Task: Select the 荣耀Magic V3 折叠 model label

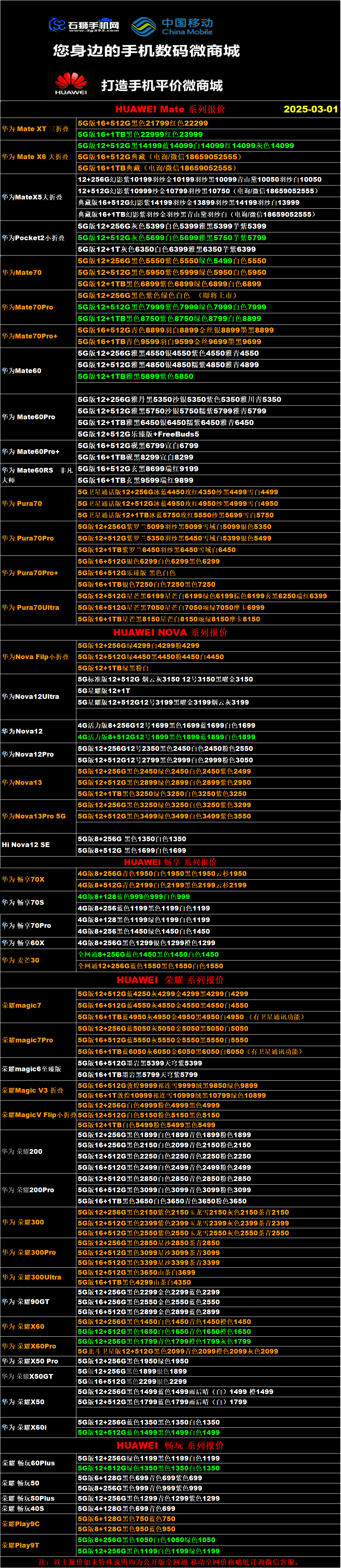Action: tap(33, 1090)
